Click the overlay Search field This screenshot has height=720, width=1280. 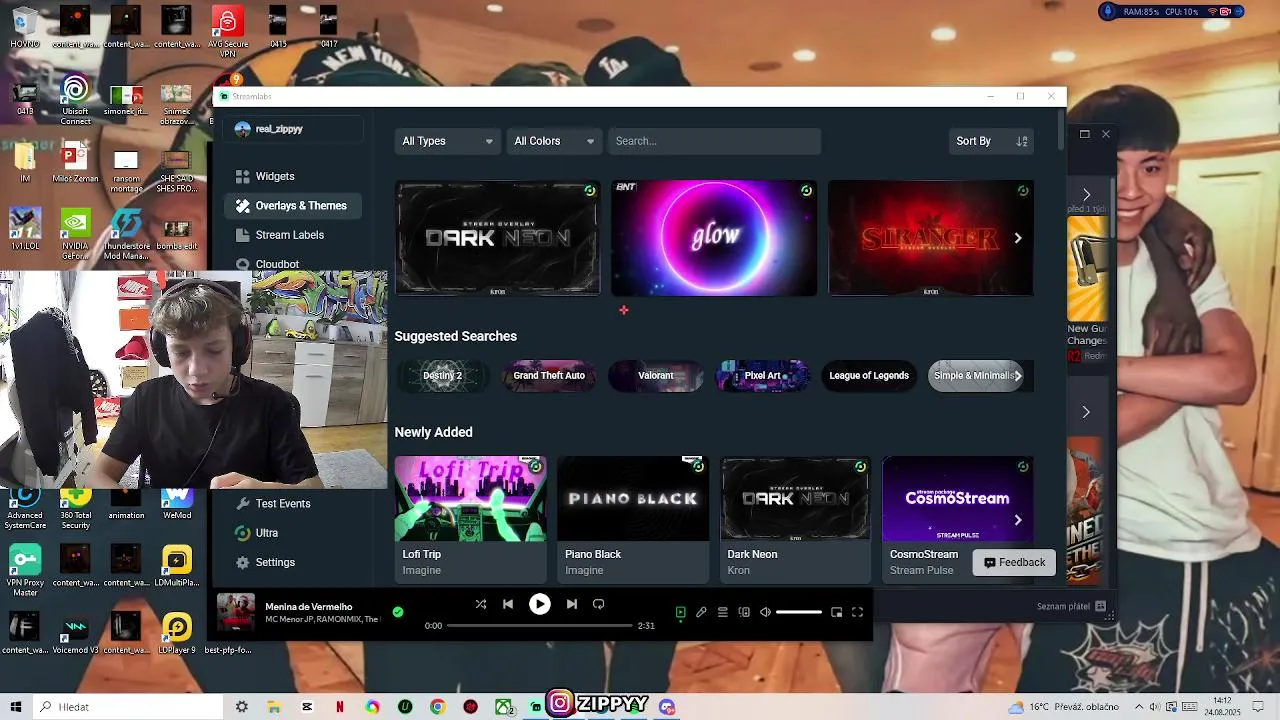(714, 141)
